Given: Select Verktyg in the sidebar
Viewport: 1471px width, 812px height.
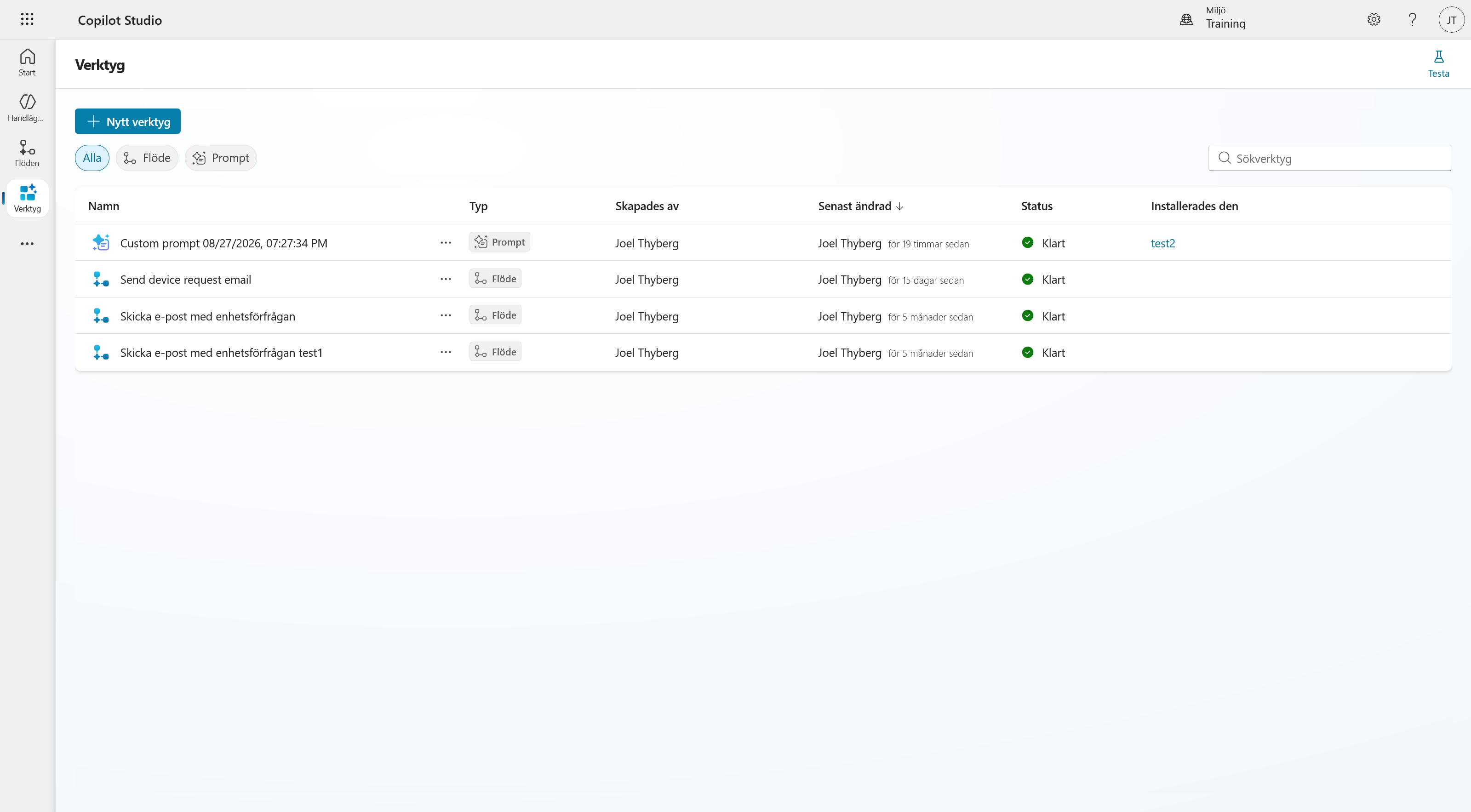Looking at the screenshot, I should pos(27,198).
